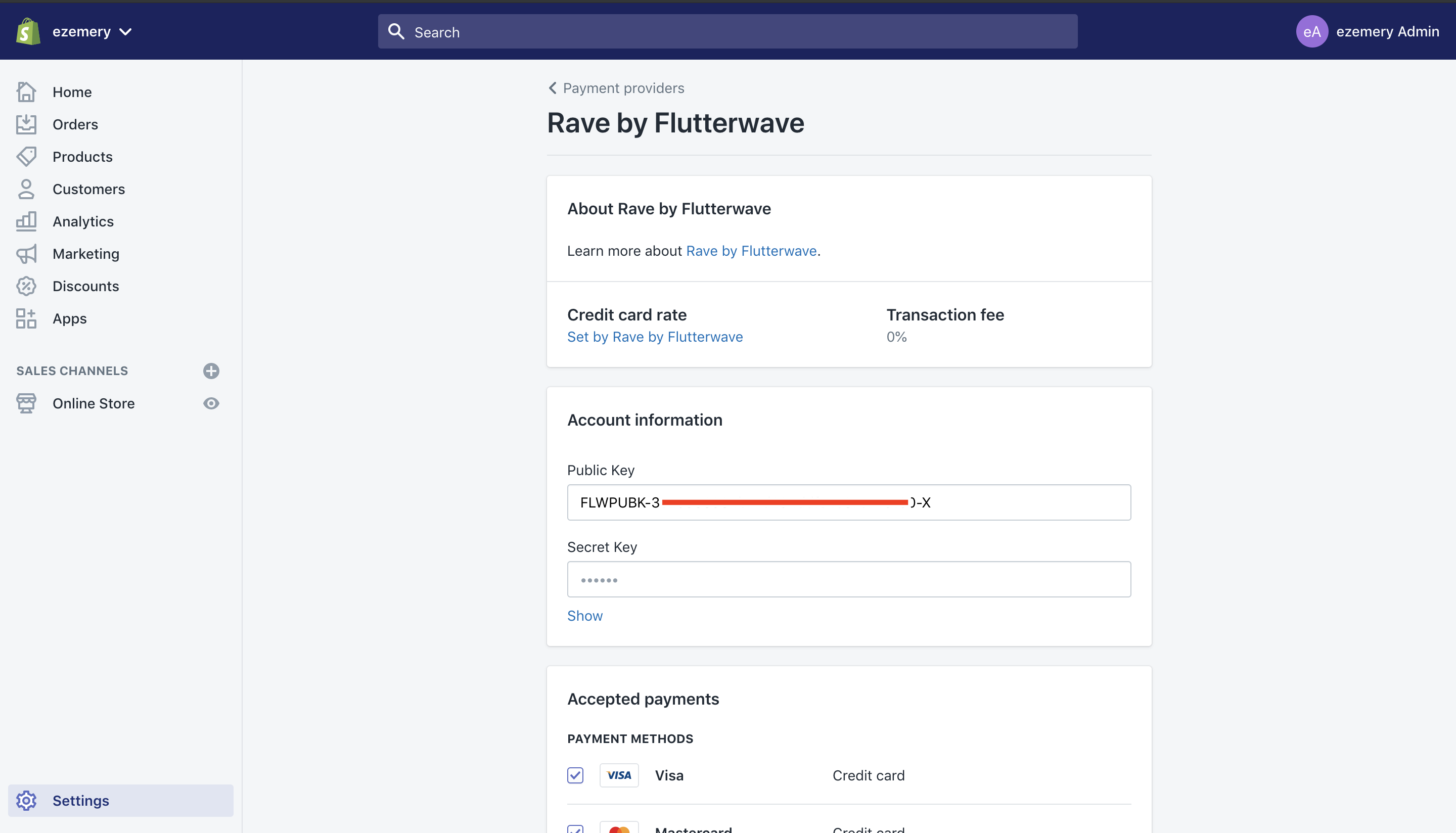
Task: Click the Online Store shop icon
Action: [26, 403]
